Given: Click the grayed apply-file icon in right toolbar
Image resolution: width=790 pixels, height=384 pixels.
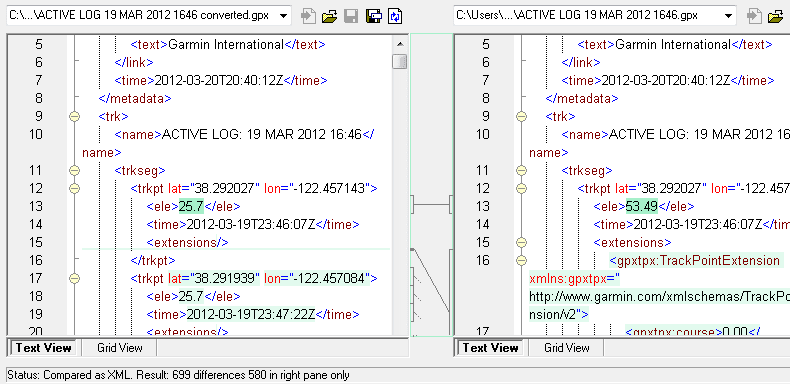Looking at the screenshot, I should click(753, 16).
